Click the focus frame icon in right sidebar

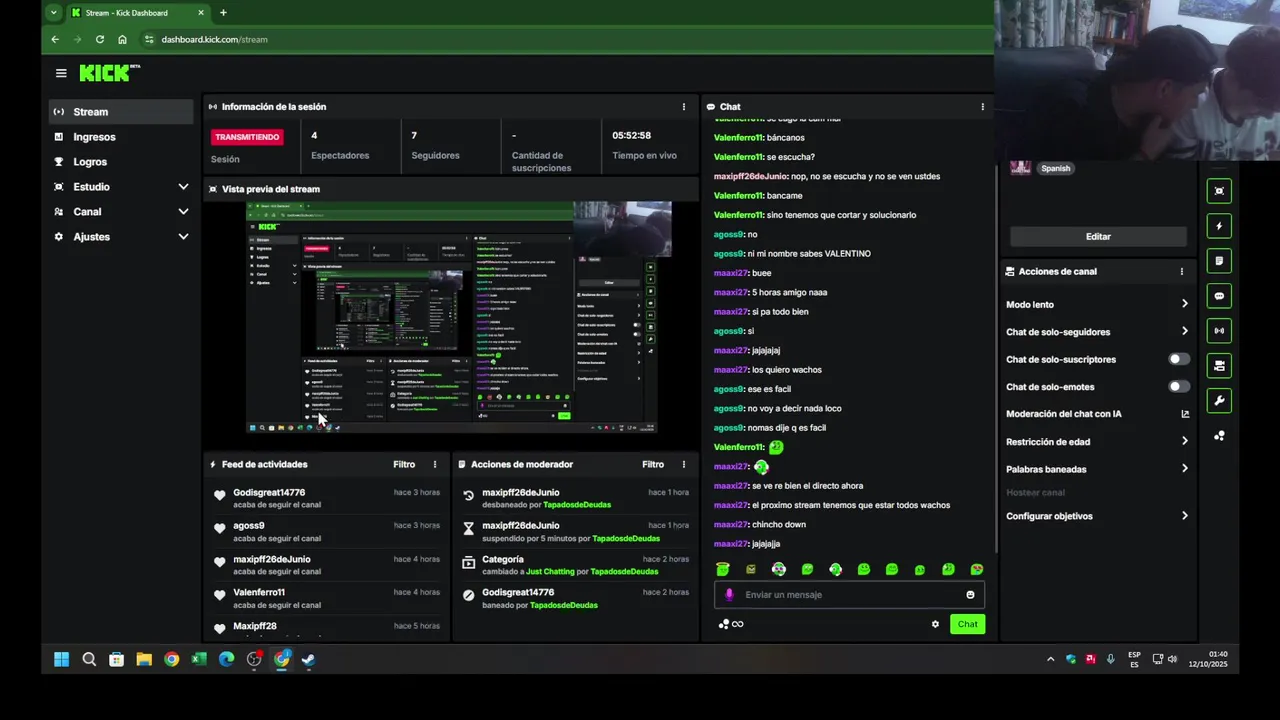tap(1219, 191)
